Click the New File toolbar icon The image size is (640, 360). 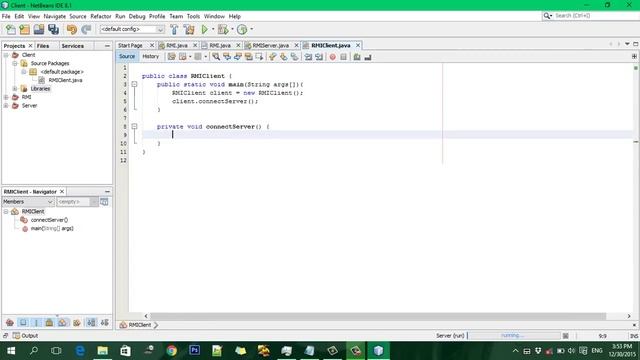11,29
